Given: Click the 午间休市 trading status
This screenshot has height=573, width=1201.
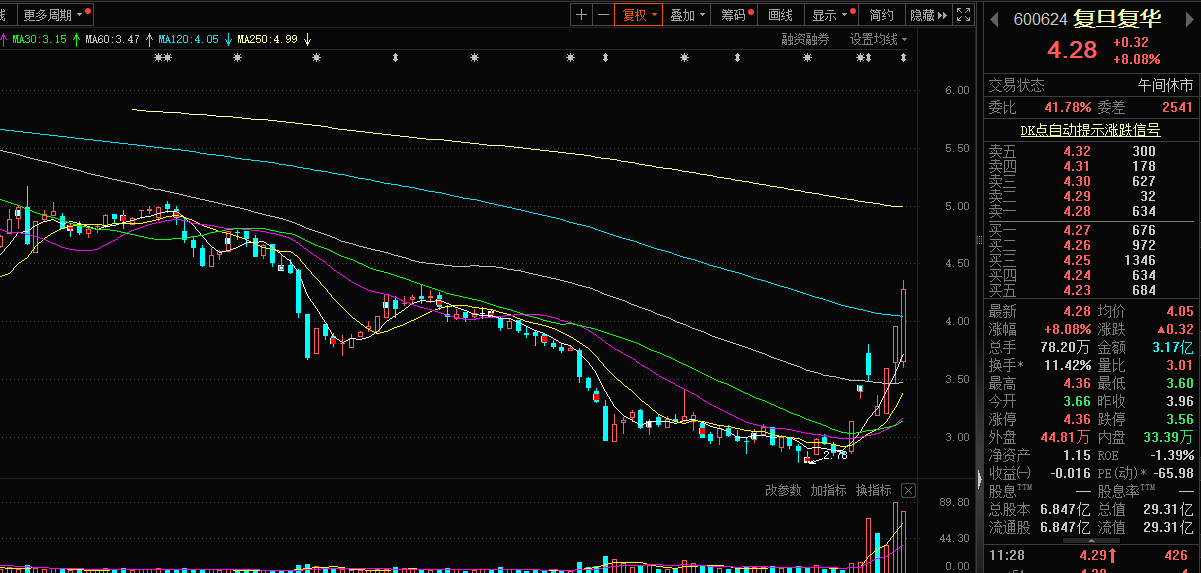Looking at the screenshot, I should click(1165, 85).
